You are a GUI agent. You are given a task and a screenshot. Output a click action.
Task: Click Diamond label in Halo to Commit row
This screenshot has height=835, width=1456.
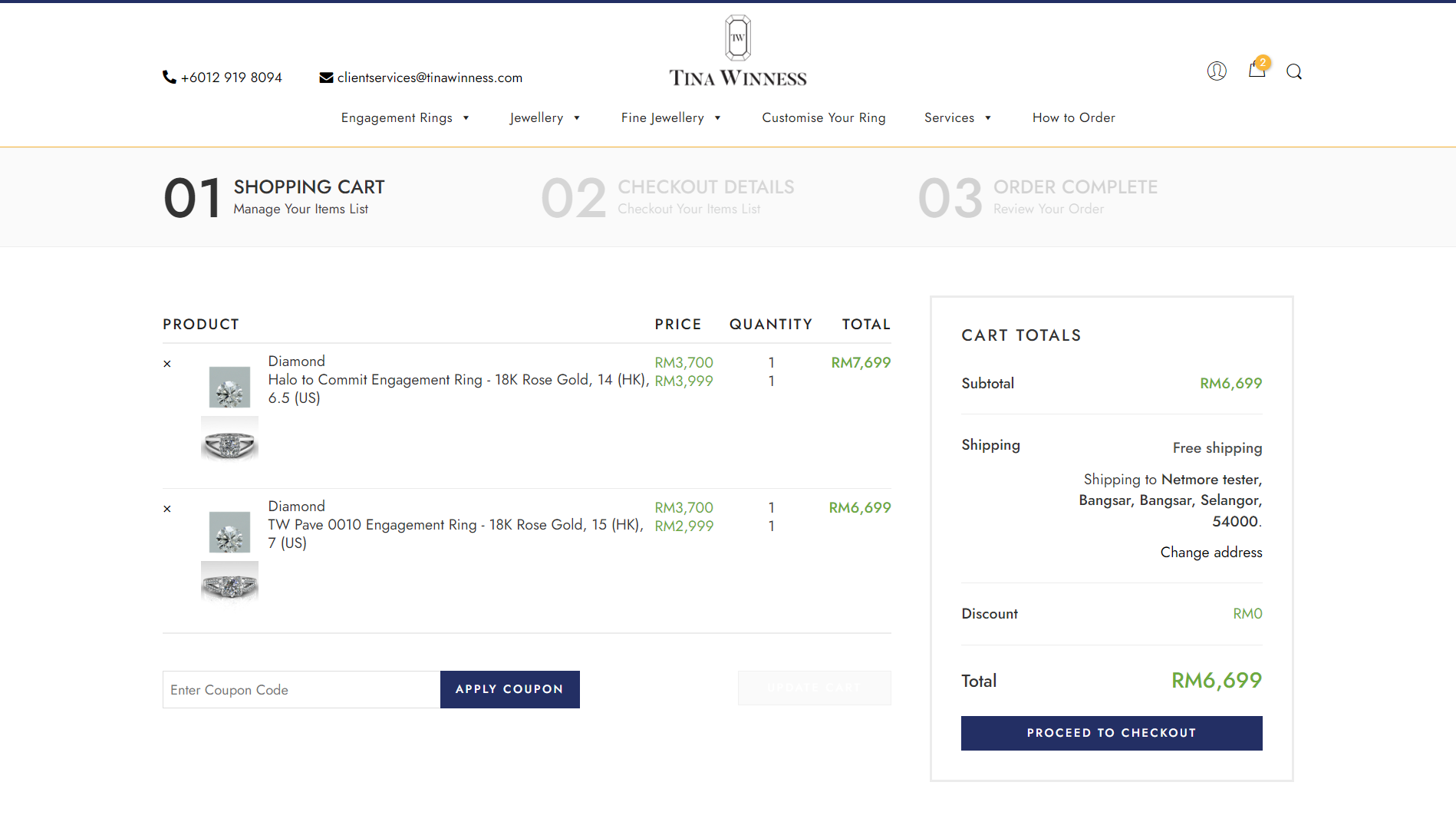[297, 361]
